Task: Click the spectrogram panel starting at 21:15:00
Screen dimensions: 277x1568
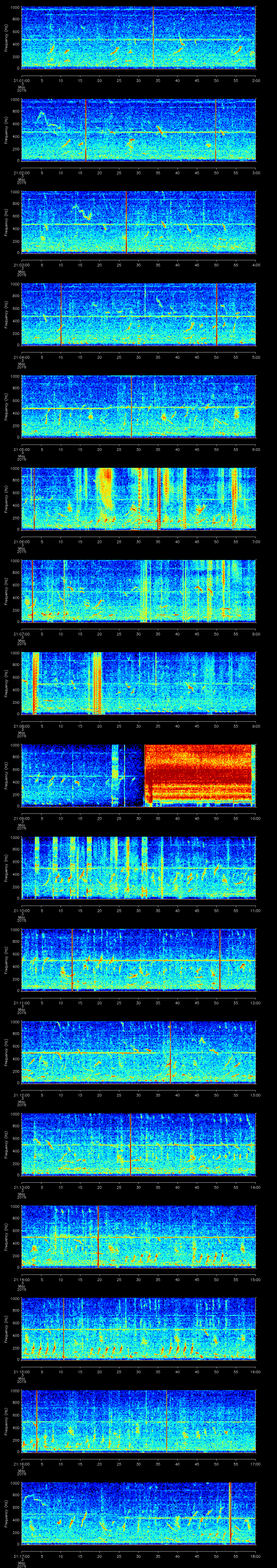Action: 138,1328
